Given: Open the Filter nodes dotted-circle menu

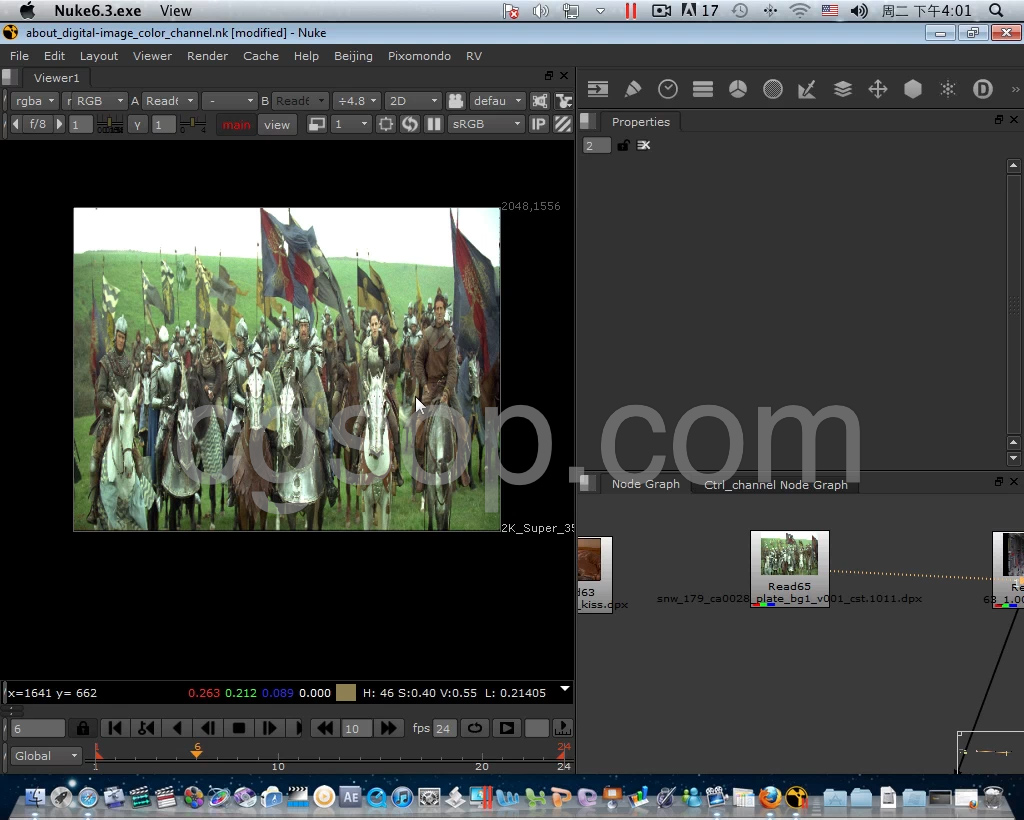Looking at the screenshot, I should click(773, 89).
